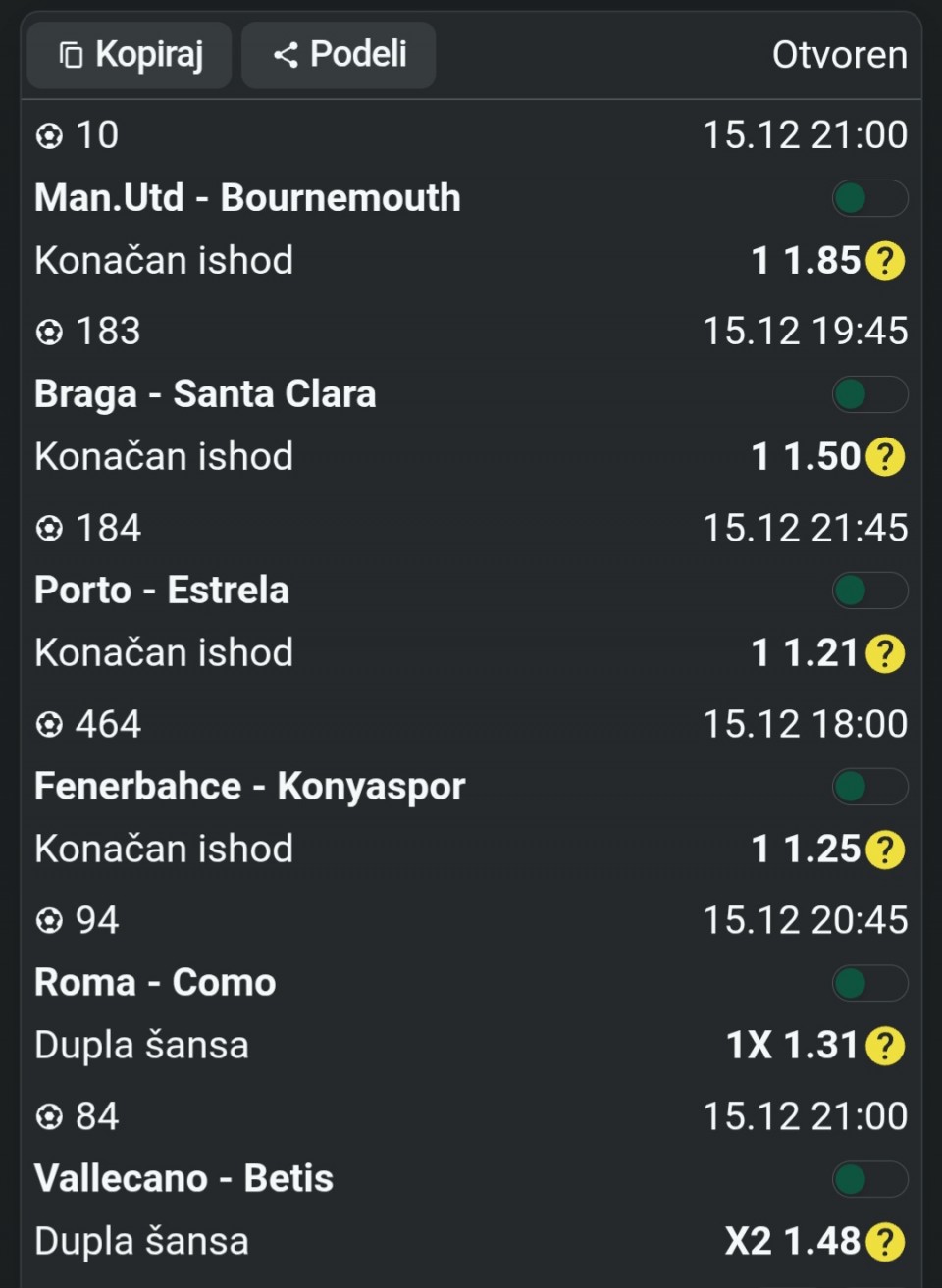
Task: Click the Fenerbahce - Konyaspor match name
Action: tap(249, 787)
